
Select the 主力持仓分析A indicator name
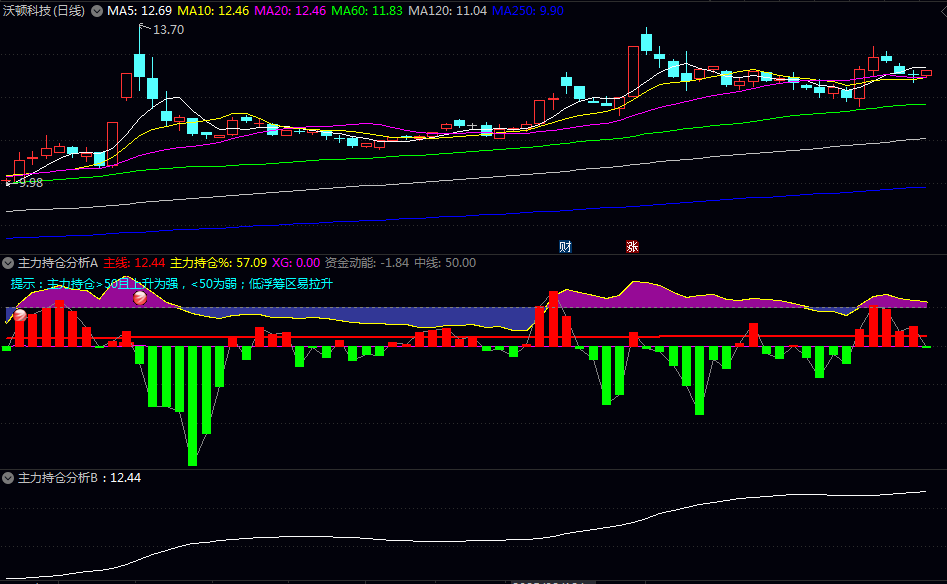tap(58, 263)
